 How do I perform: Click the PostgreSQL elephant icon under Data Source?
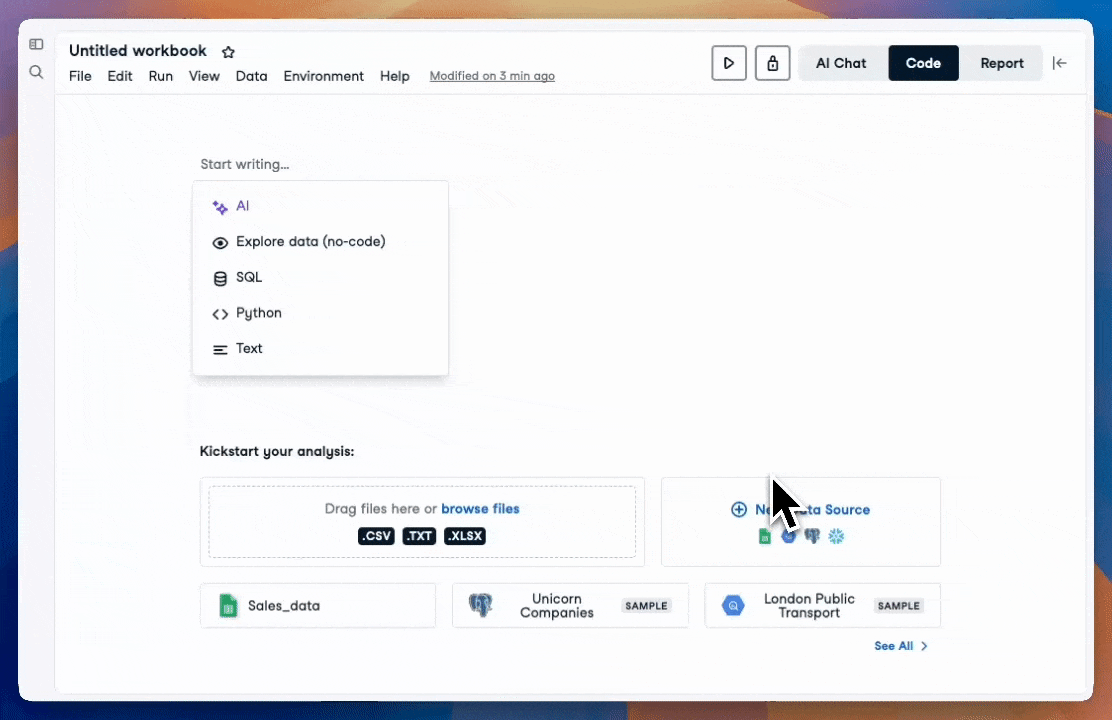point(812,536)
